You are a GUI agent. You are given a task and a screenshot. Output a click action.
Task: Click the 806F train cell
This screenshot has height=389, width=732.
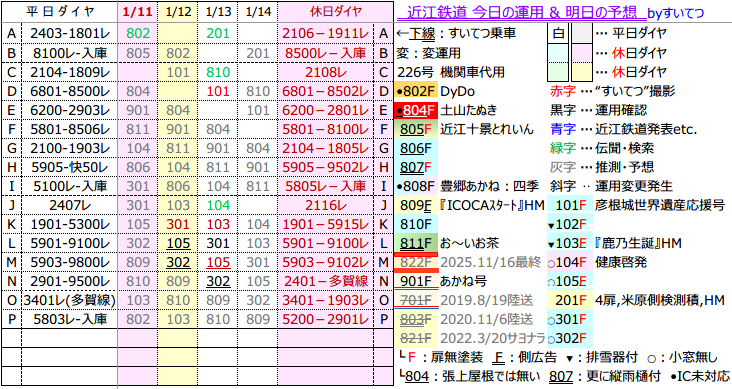(416, 149)
